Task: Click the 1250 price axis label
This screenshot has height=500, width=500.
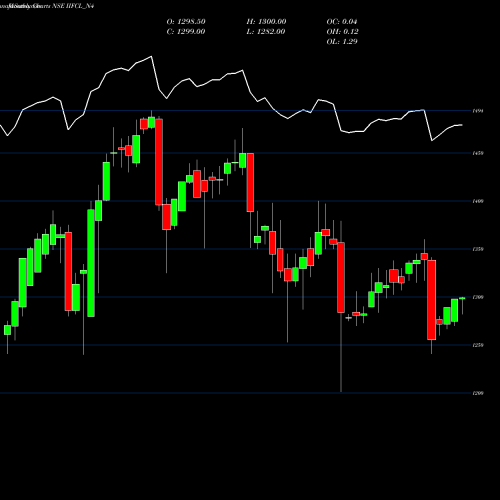Action: [x=478, y=345]
